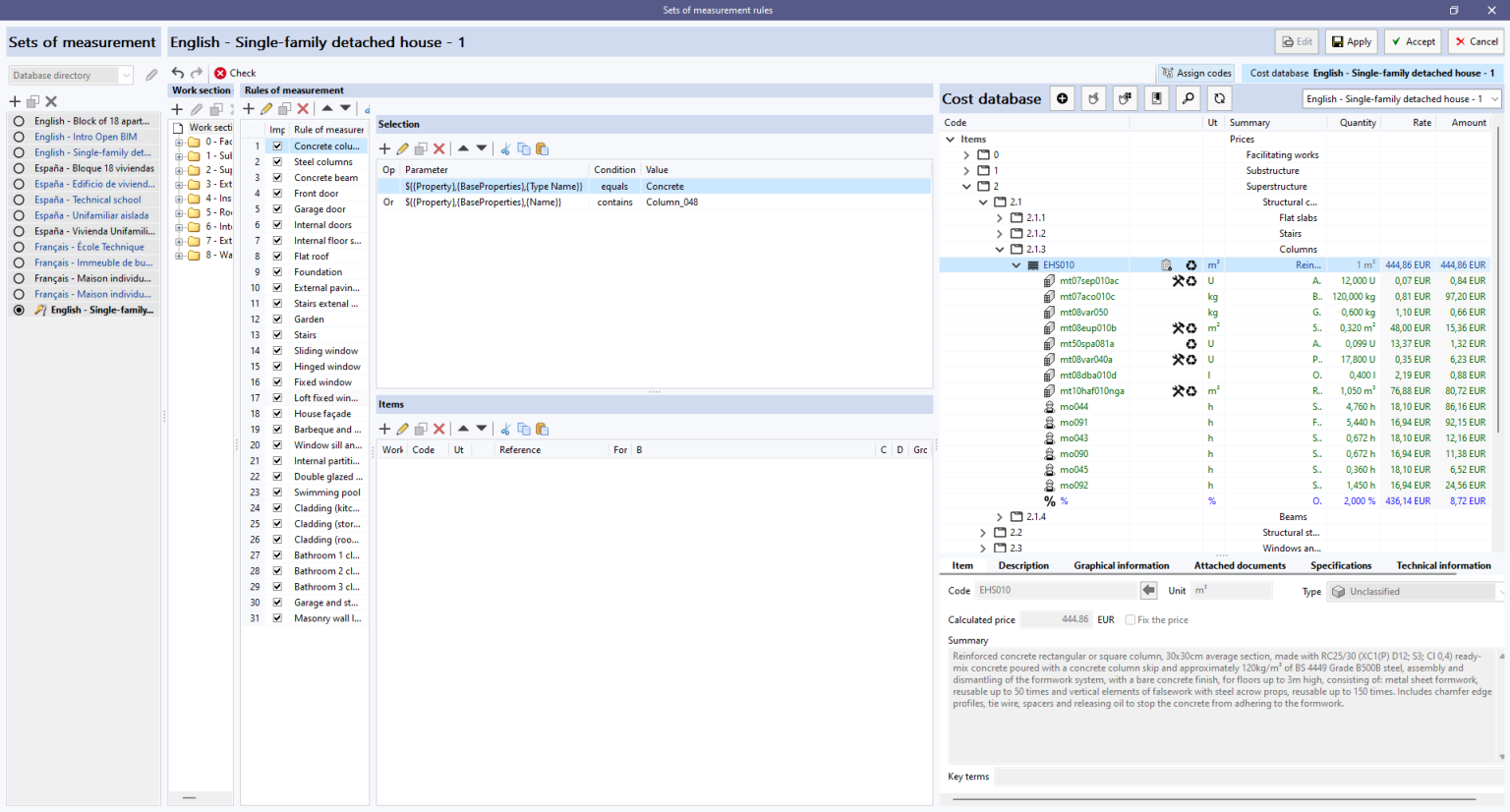Delete with the red X in the Items panel

coord(438,429)
